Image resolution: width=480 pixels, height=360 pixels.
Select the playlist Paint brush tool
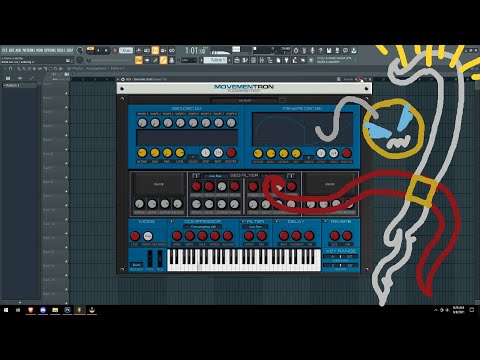[x=23, y=69]
